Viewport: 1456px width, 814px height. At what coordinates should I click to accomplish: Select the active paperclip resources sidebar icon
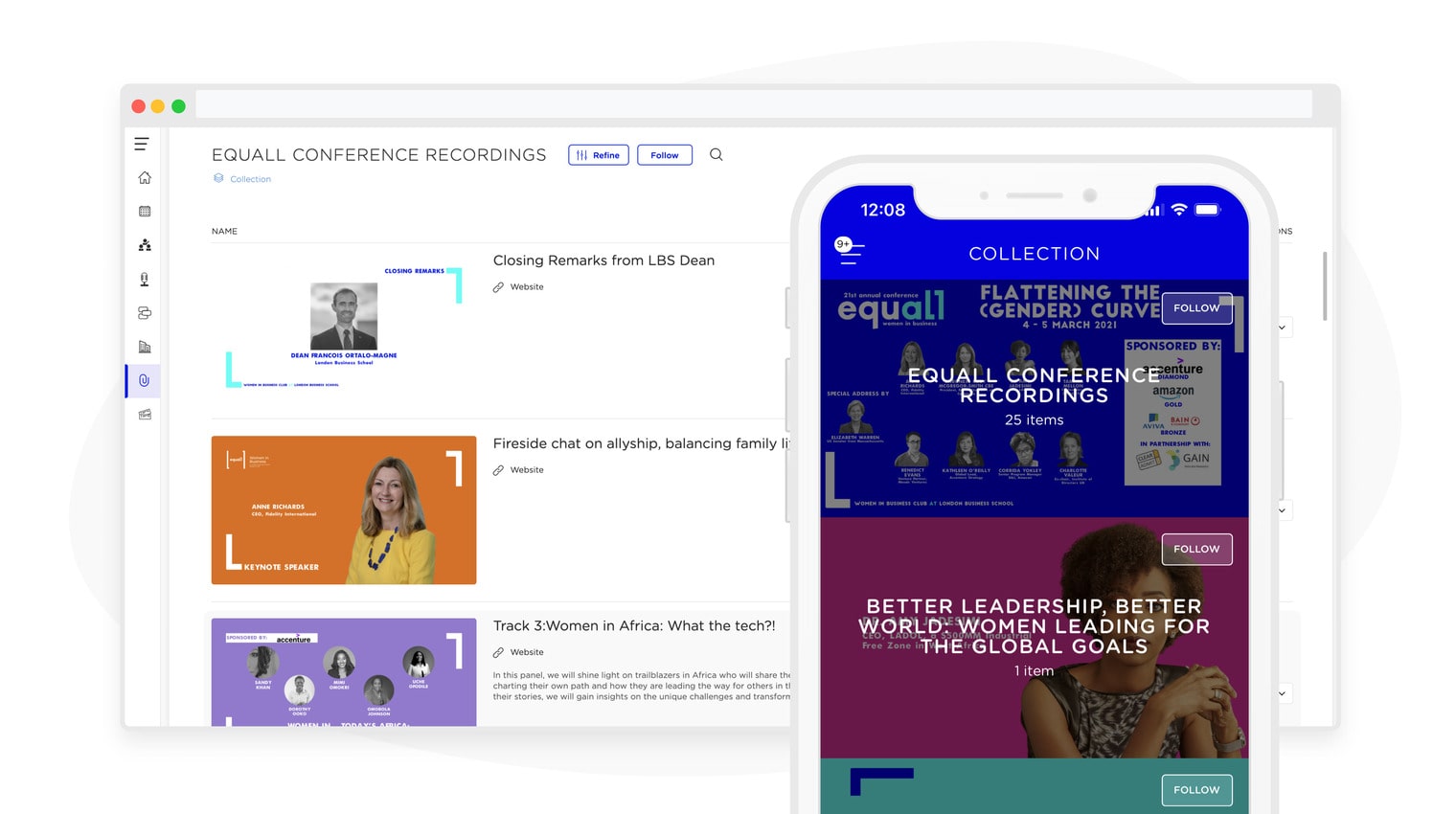tap(144, 380)
